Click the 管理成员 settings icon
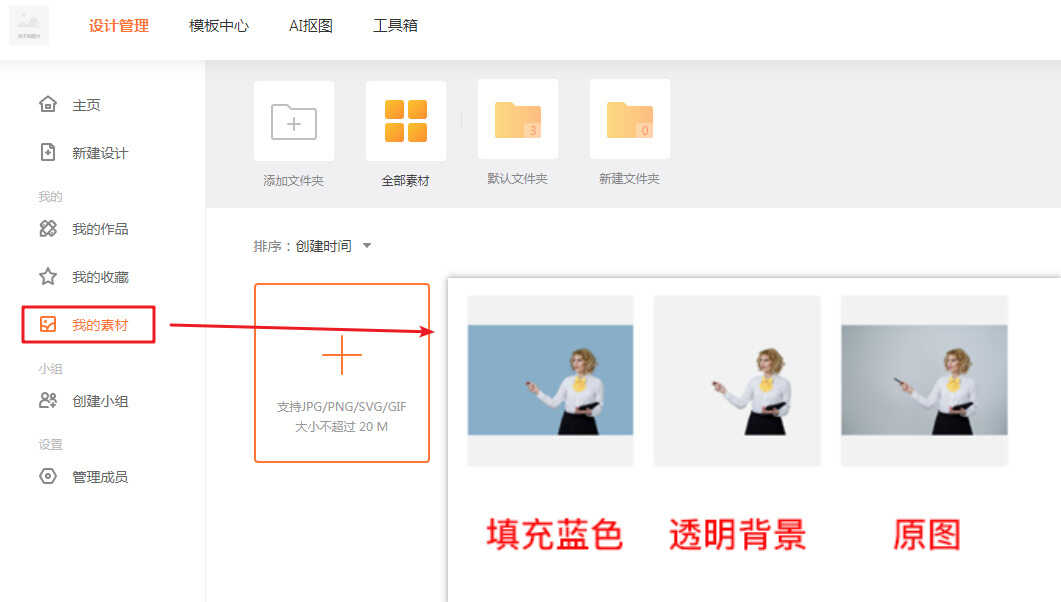The image size is (1061, 602). [48, 476]
